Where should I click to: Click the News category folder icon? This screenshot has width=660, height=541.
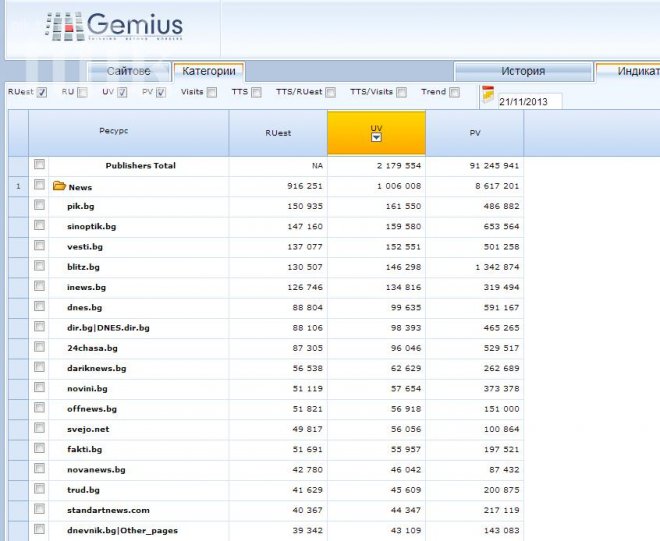pos(59,186)
